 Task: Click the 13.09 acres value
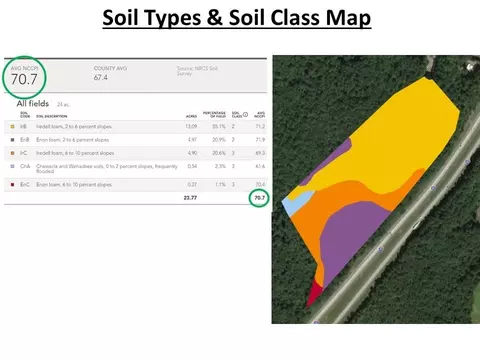(191, 127)
